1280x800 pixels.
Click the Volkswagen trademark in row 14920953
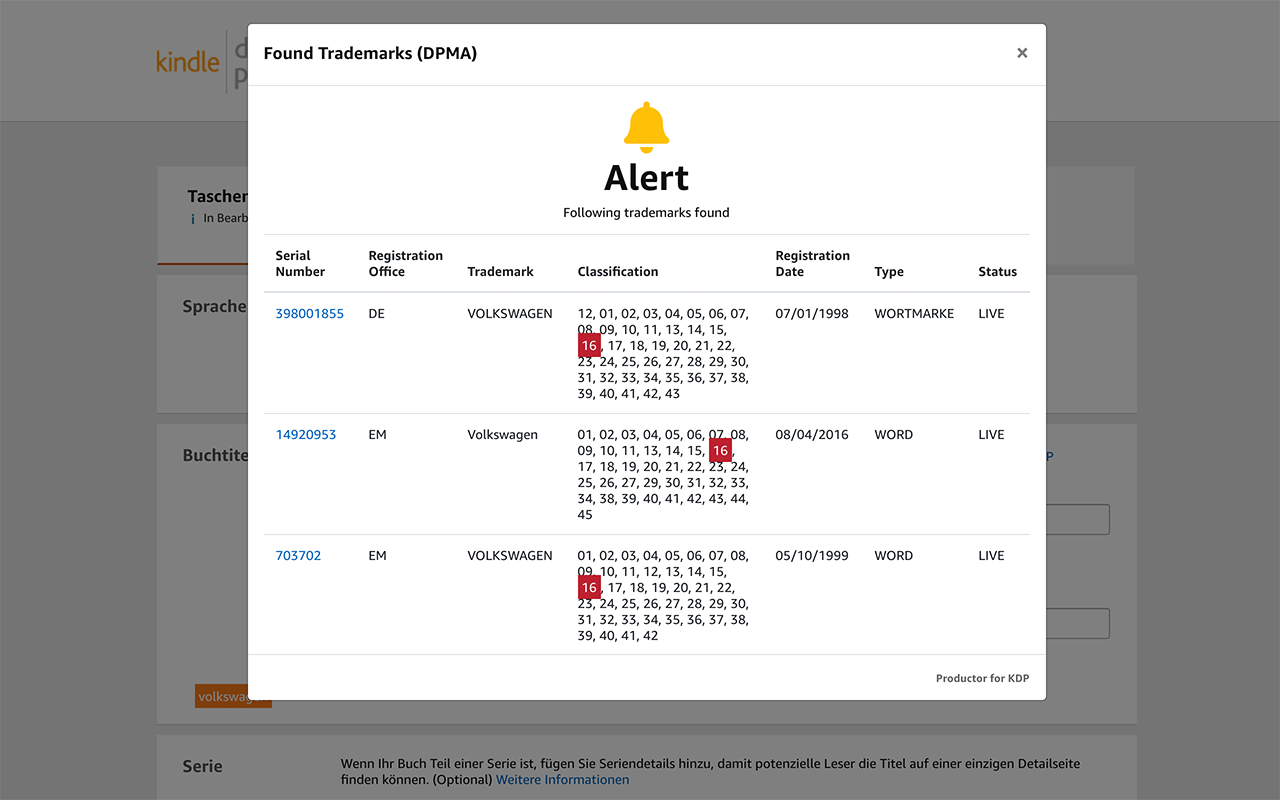502,435
